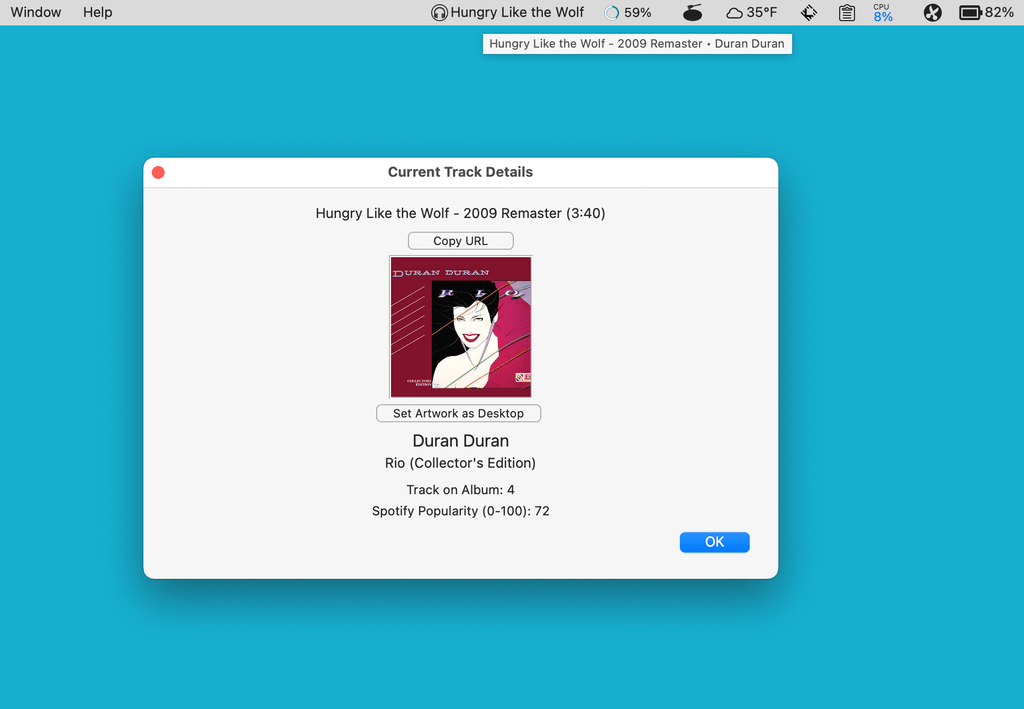This screenshot has height=709, width=1024.
Task: Click the Spotify Popularity 72 line
Action: pos(460,511)
